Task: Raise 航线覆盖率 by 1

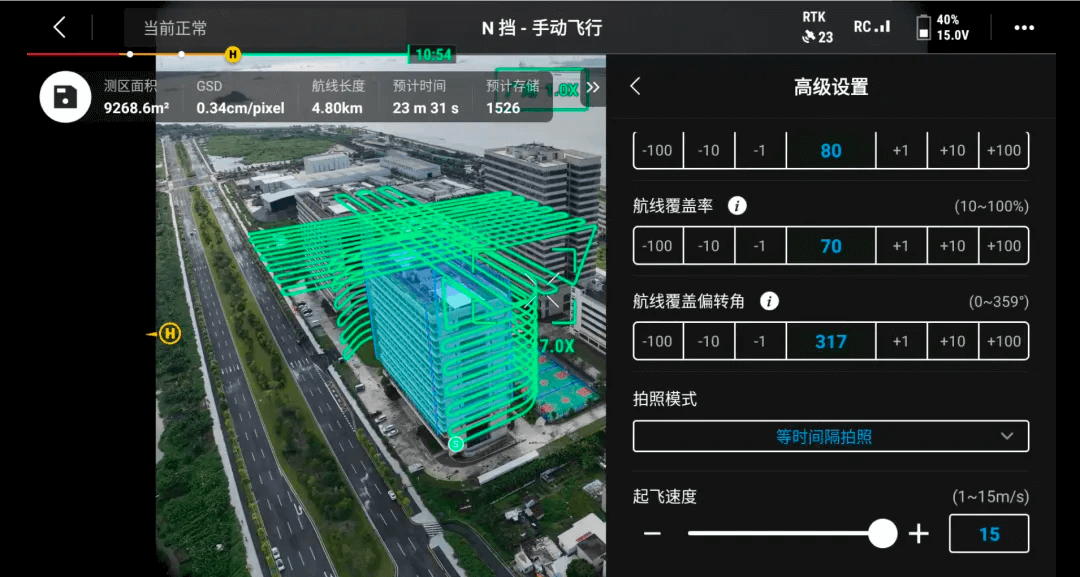Action: (901, 246)
